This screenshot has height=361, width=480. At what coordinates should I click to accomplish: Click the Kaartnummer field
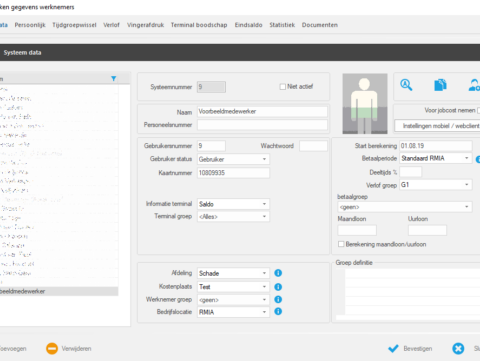233,173
